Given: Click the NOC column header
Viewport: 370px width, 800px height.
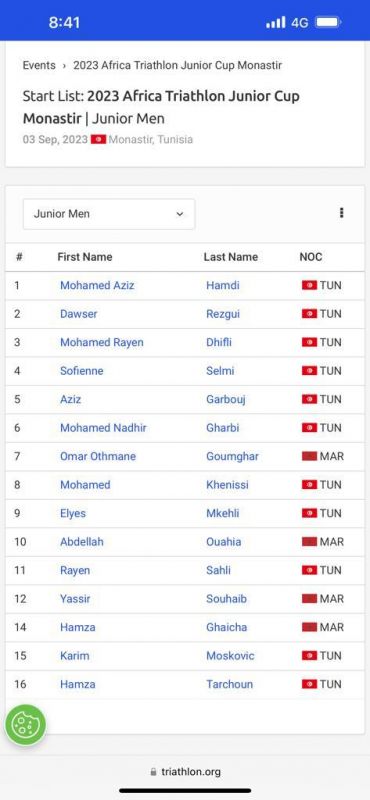Looking at the screenshot, I should point(311,257).
